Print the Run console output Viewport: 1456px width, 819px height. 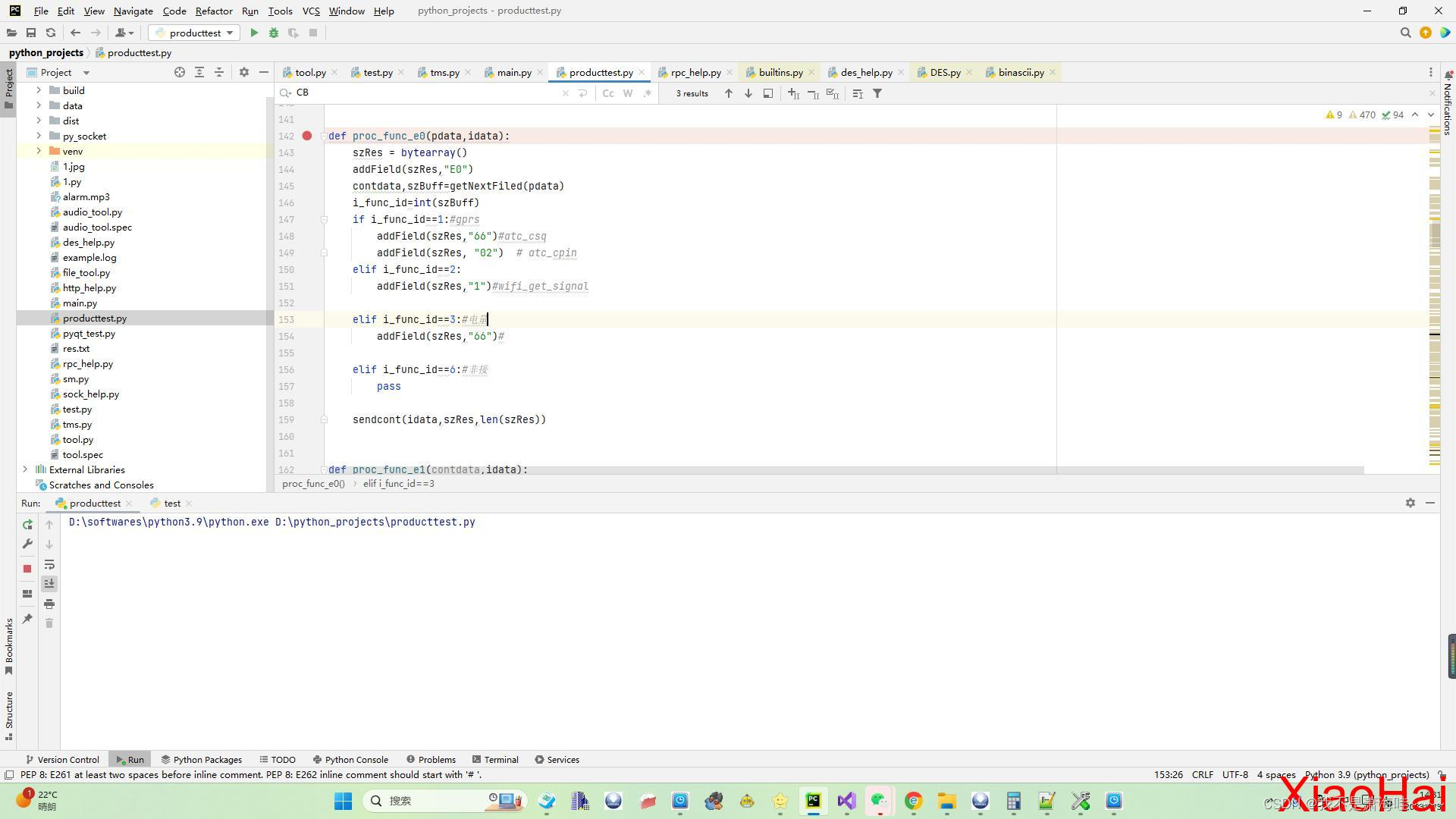click(x=49, y=604)
